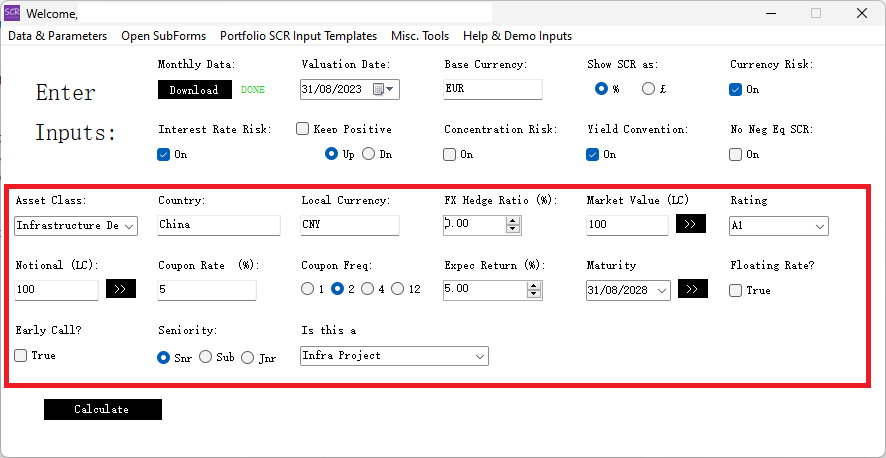Image resolution: width=886 pixels, height=458 pixels.
Task: Click the arrow button beside Market Value
Action: (x=691, y=225)
